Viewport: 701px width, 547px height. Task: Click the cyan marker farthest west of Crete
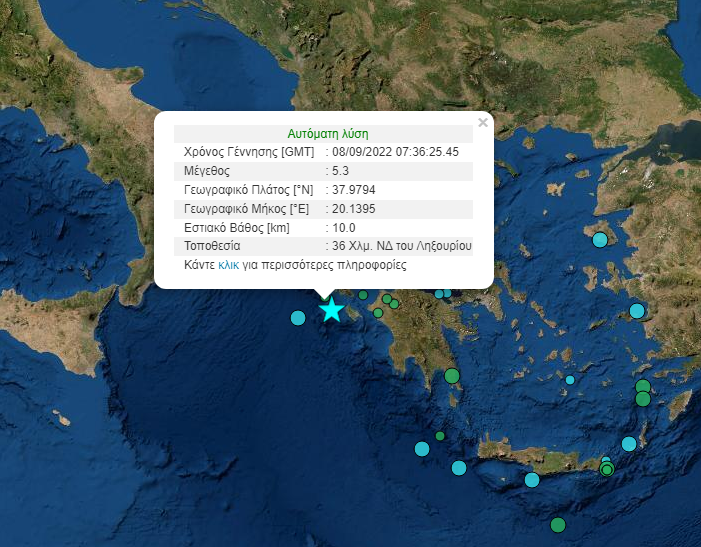422,448
